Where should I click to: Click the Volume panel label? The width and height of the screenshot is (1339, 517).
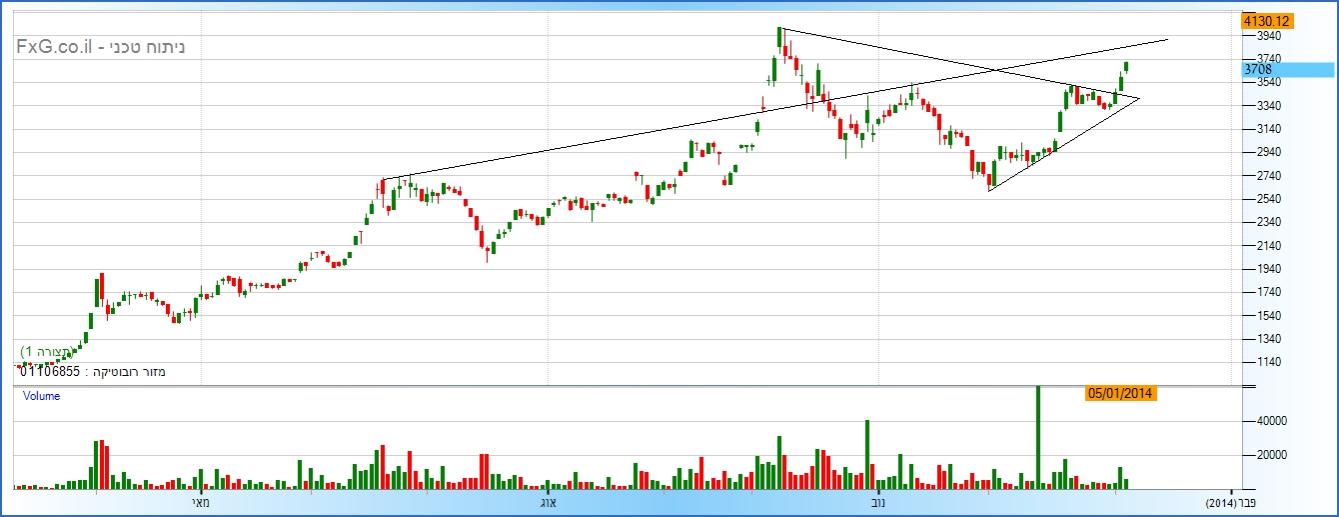tap(41, 396)
